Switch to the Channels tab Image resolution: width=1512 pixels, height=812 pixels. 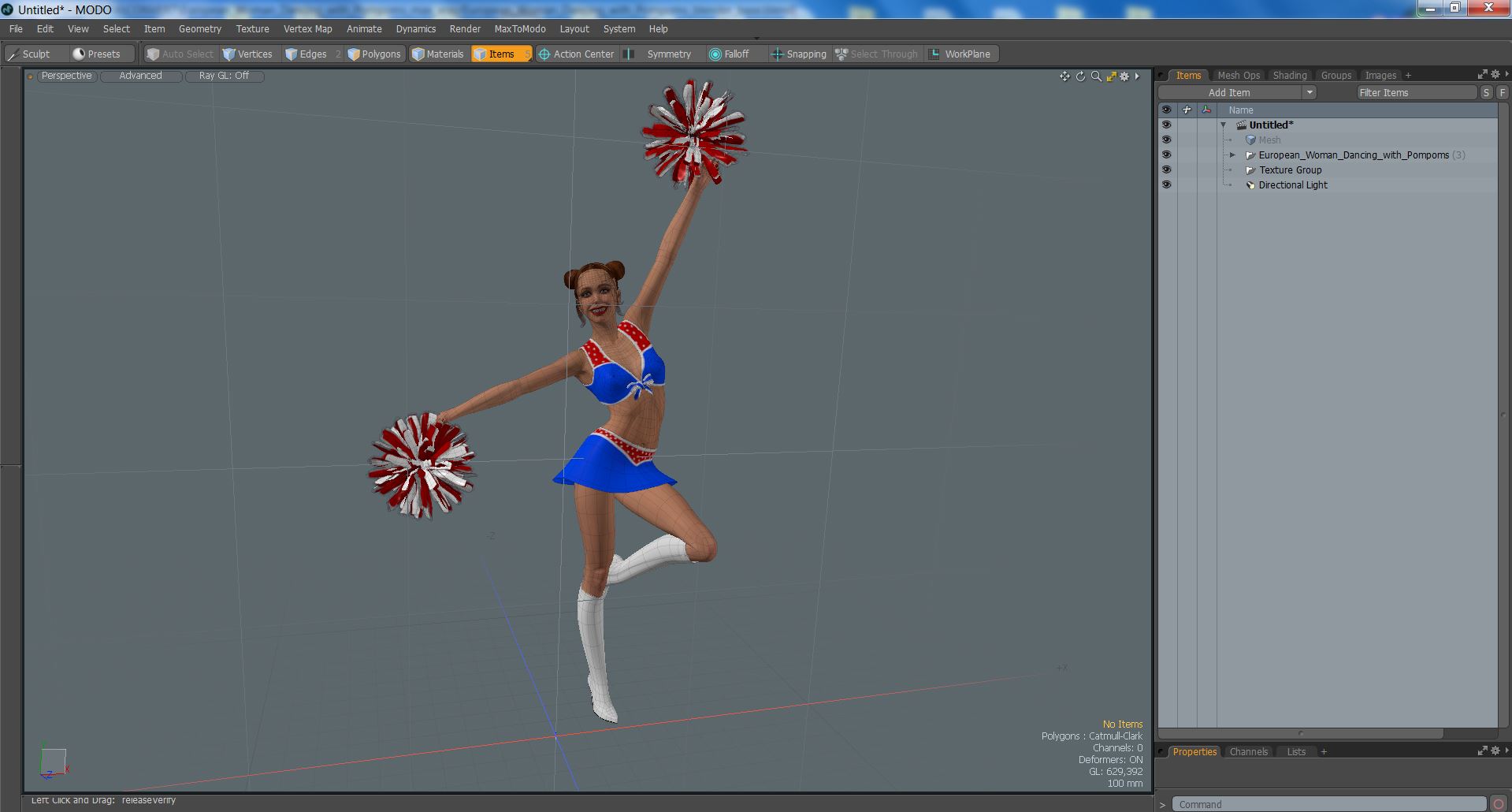point(1248,751)
